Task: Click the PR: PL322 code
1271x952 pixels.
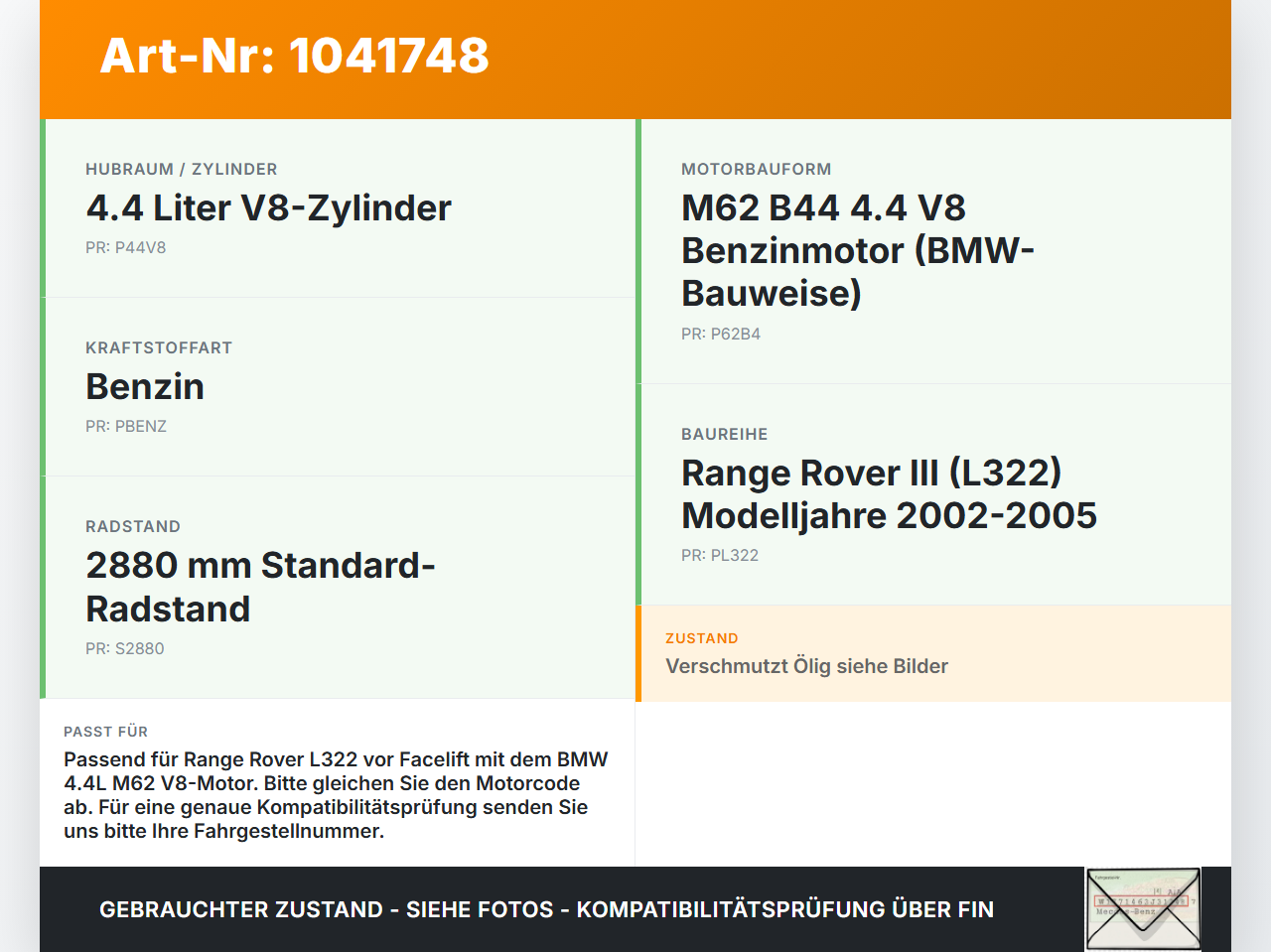Action: (x=720, y=555)
